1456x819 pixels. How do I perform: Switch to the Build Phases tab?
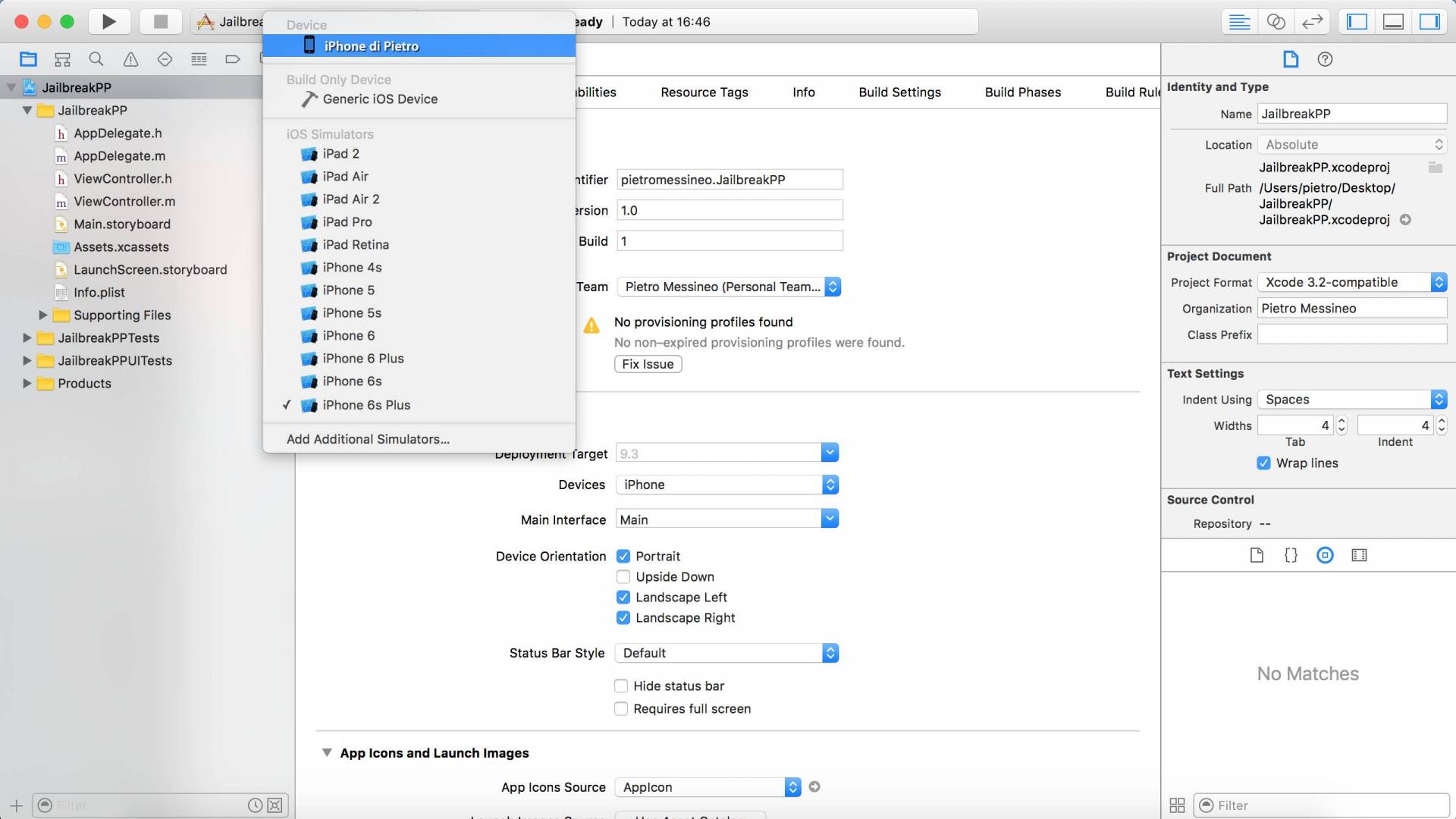coord(1023,93)
